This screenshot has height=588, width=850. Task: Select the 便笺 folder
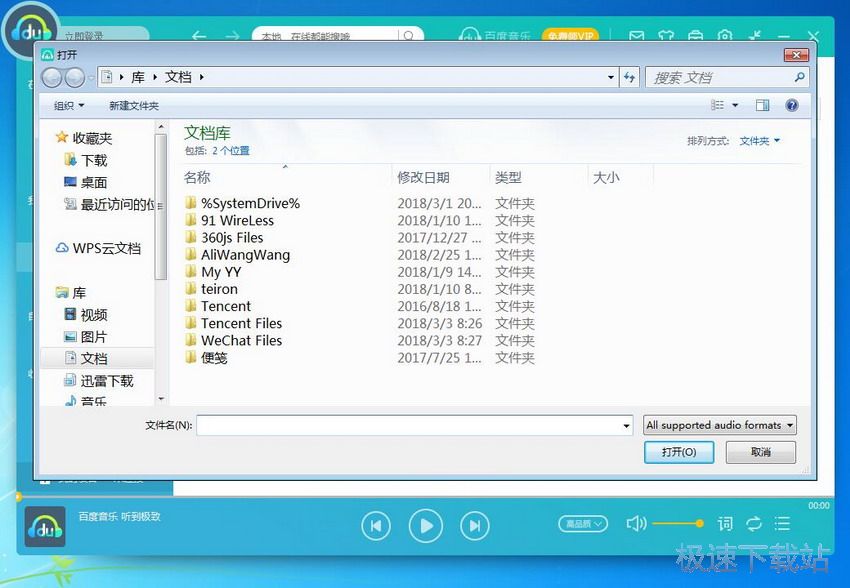[x=206, y=358]
